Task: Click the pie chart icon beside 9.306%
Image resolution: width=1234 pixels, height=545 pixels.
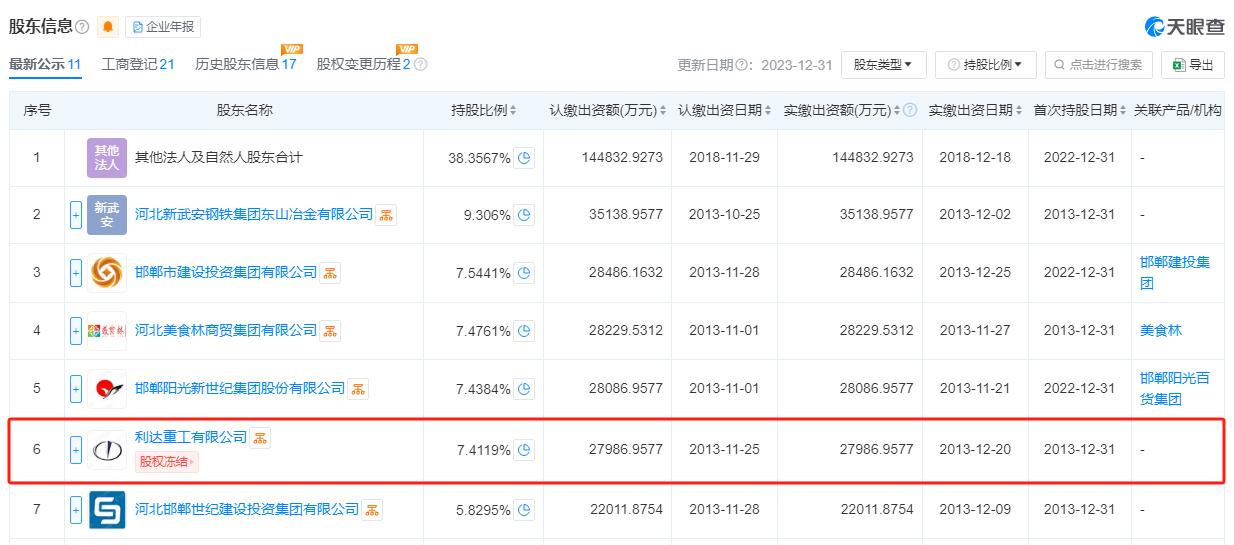Action: (524, 215)
